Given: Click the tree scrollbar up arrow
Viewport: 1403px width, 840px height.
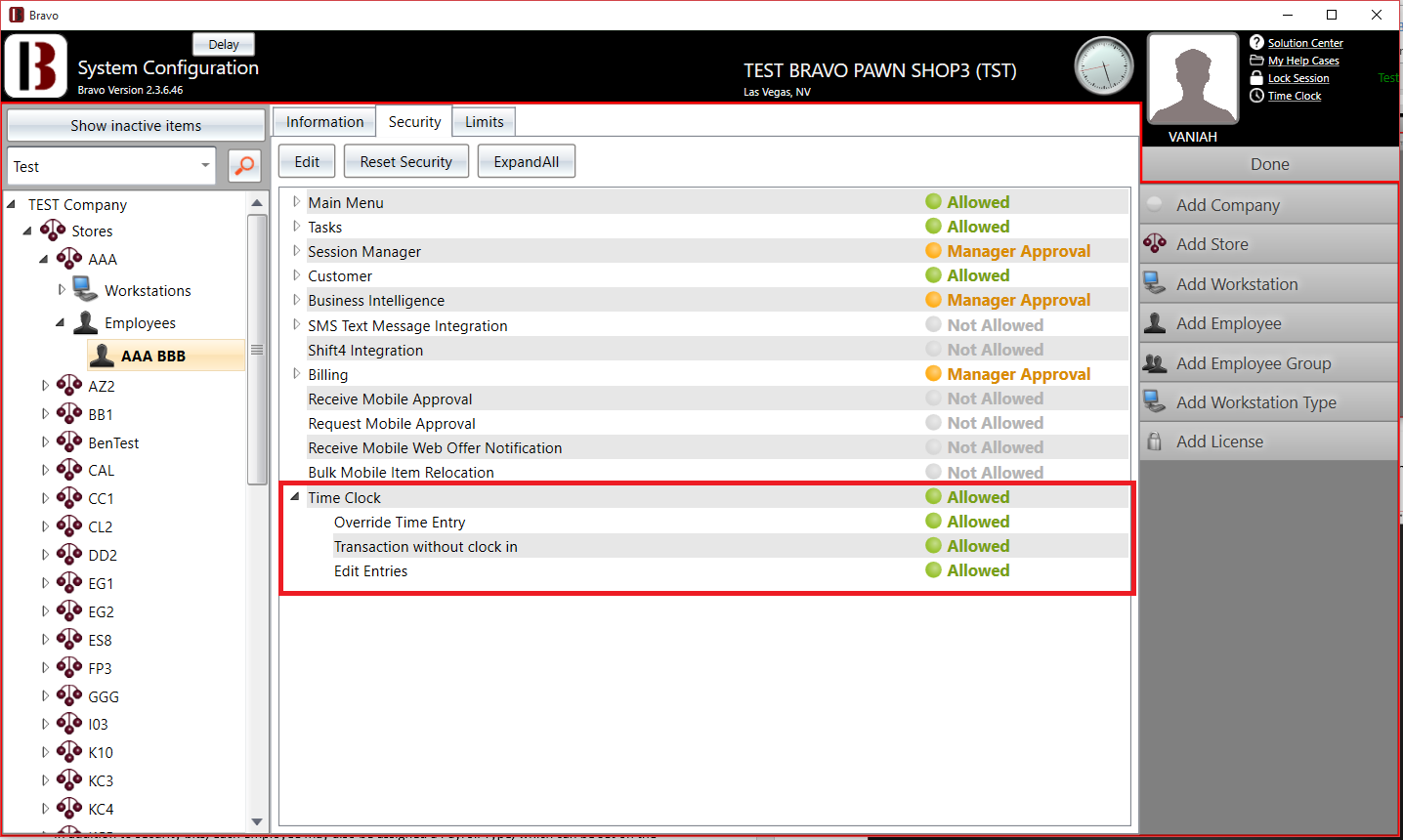Looking at the screenshot, I should [257, 203].
